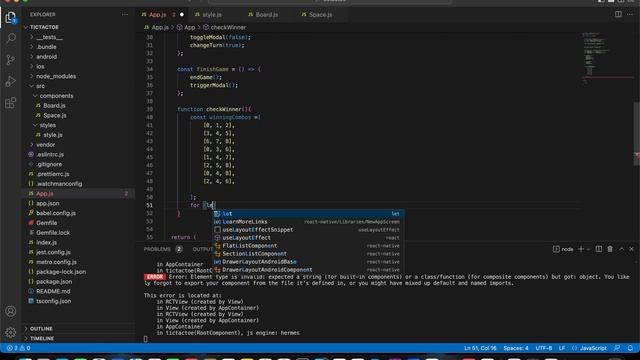Open README.md in the explorer
This screenshot has height=360, width=640.
coord(53,291)
